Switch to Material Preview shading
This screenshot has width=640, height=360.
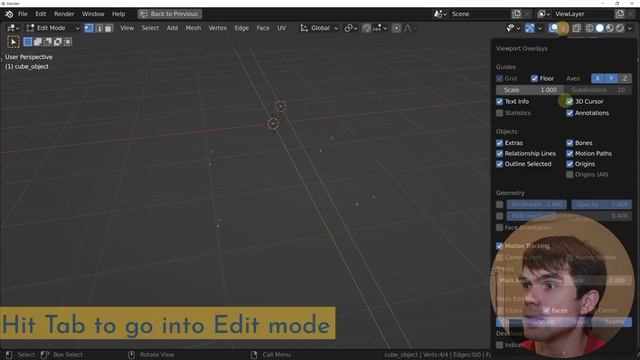tap(610, 28)
